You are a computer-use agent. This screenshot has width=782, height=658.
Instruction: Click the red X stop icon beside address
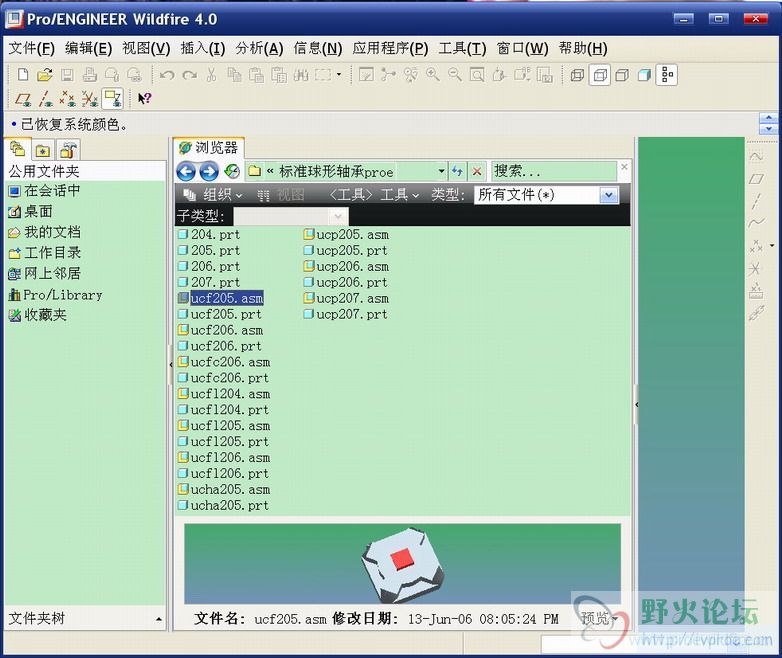pos(477,172)
